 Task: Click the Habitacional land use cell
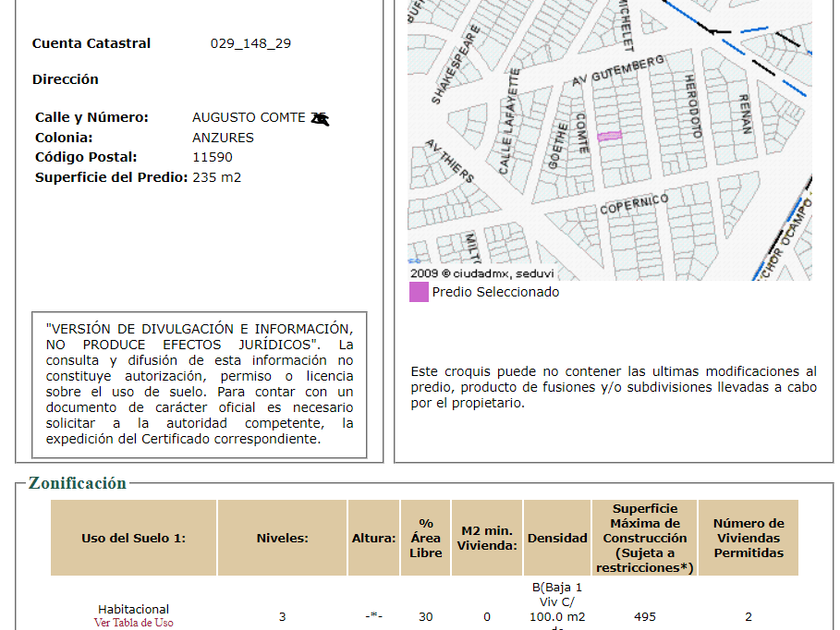tap(133, 609)
